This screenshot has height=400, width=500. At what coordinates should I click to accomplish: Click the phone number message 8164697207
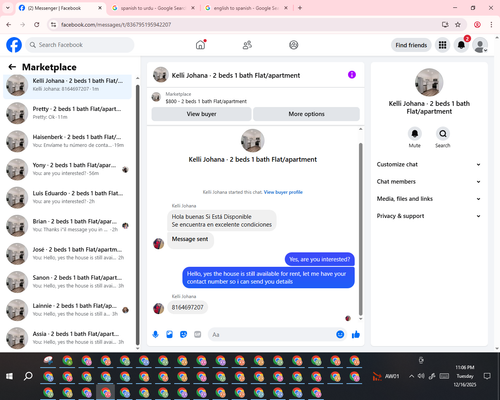(x=187, y=307)
